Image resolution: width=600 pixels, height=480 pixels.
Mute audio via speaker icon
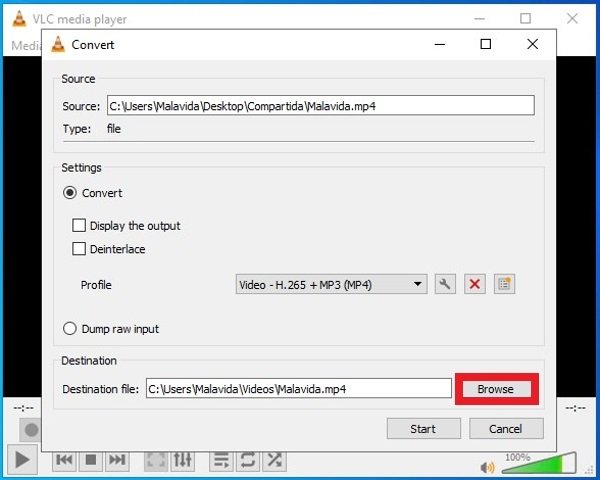488,467
